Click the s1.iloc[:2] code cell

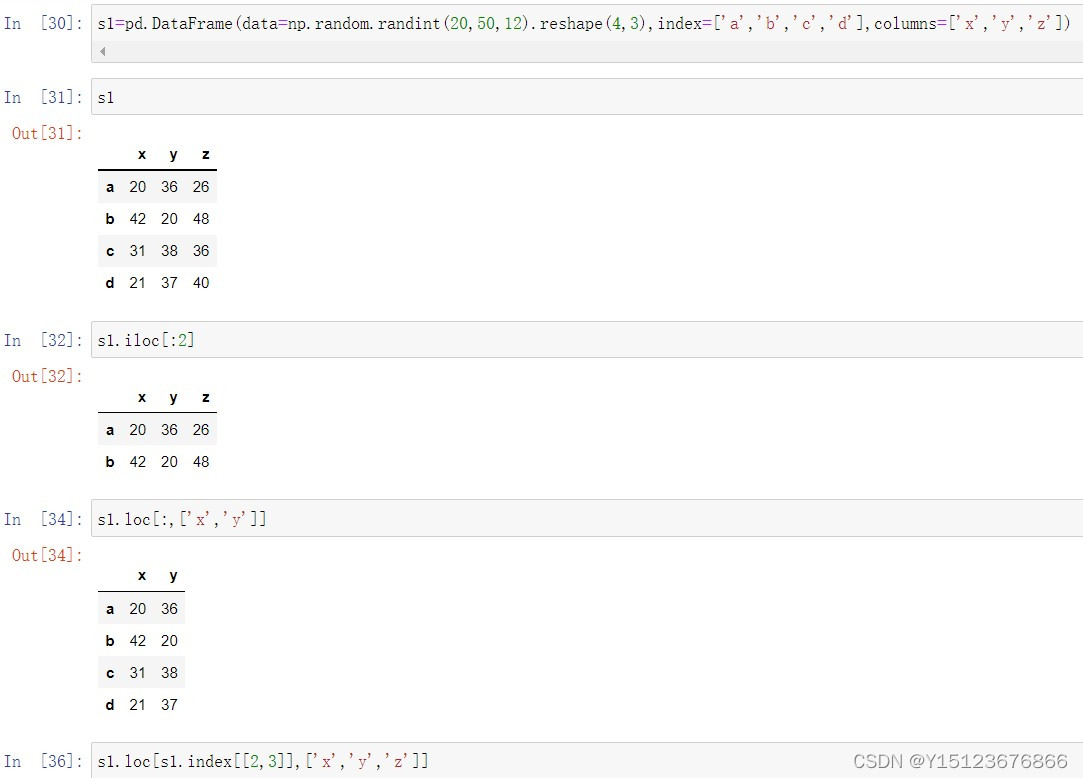(x=587, y=340)
